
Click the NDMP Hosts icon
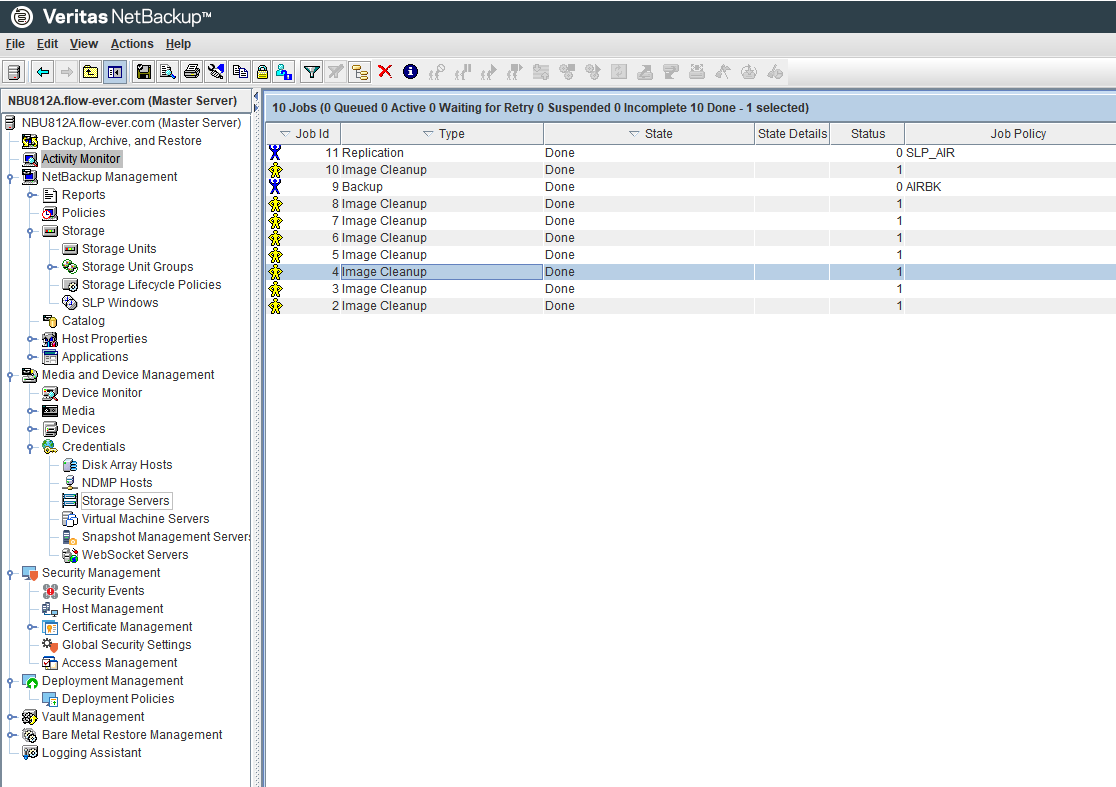tap(70, 482)
